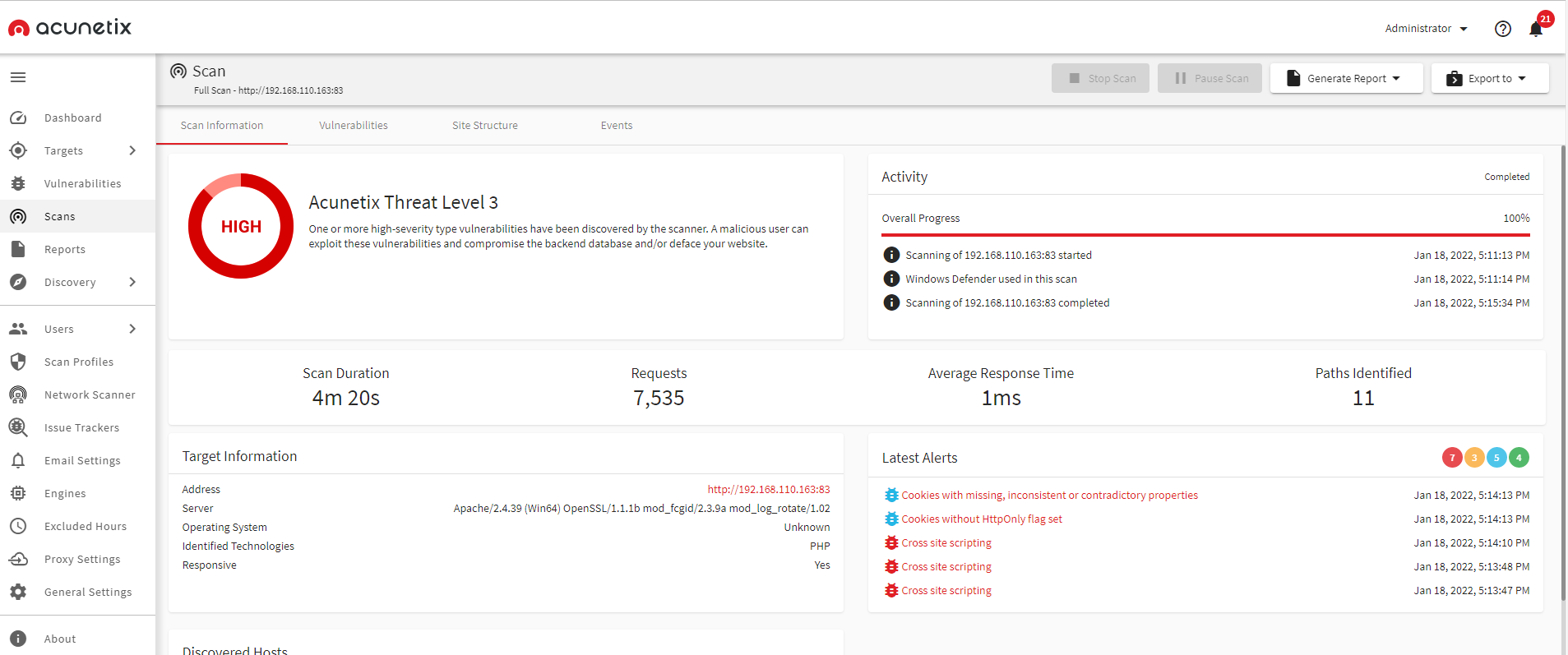Switch to the Scan Information tab

pos(222,126)
